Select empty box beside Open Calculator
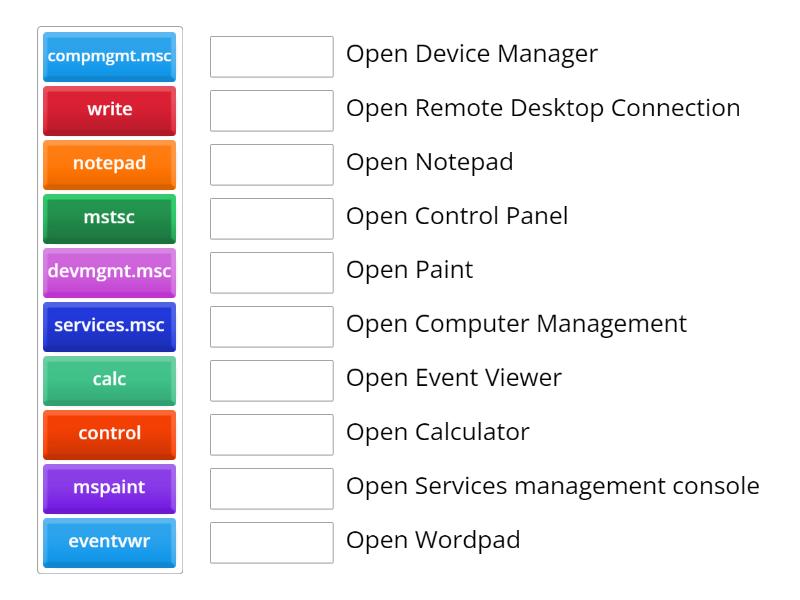 click(272, 435)
